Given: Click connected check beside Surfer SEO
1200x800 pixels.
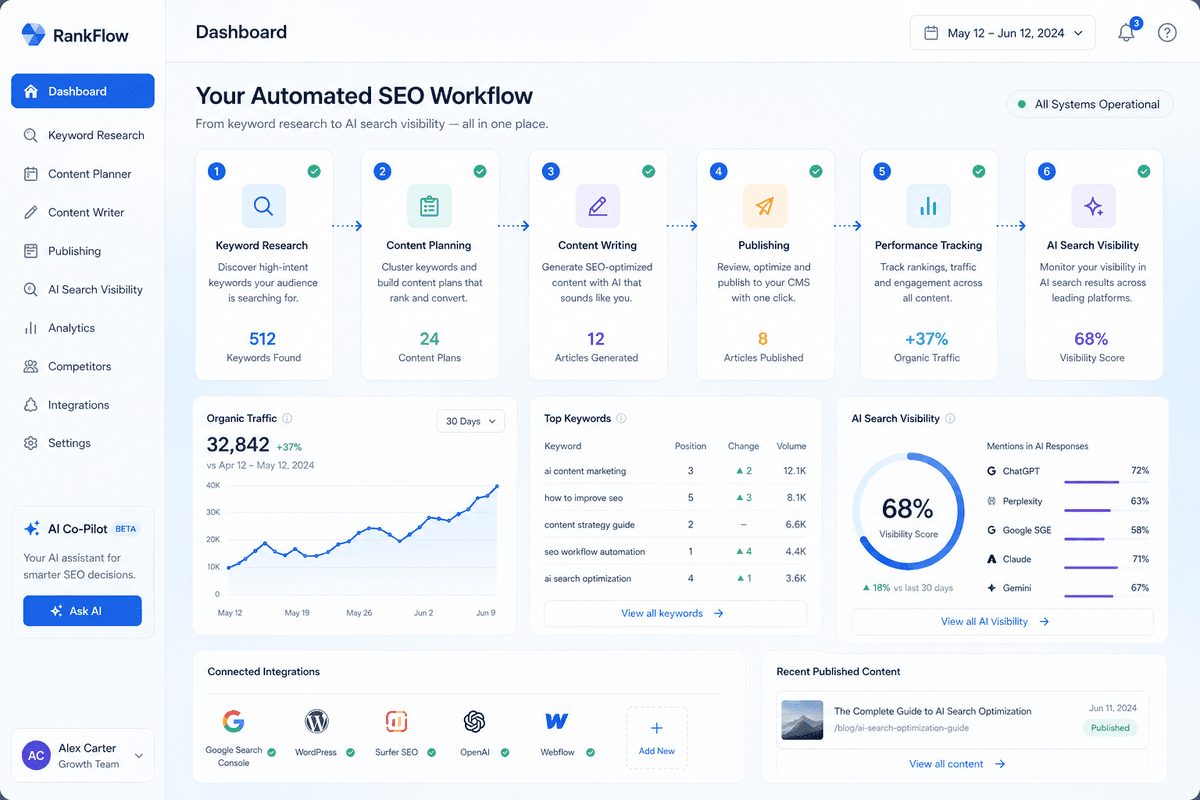Looking at the screenshot, I should click(432, 752).
